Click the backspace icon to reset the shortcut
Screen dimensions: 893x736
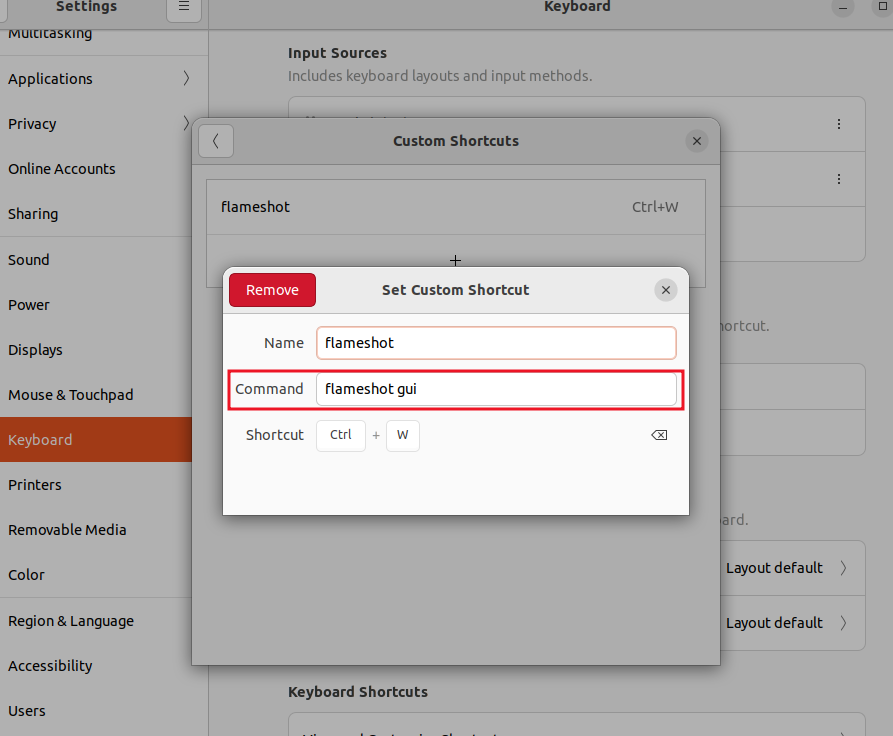(659, 435)
